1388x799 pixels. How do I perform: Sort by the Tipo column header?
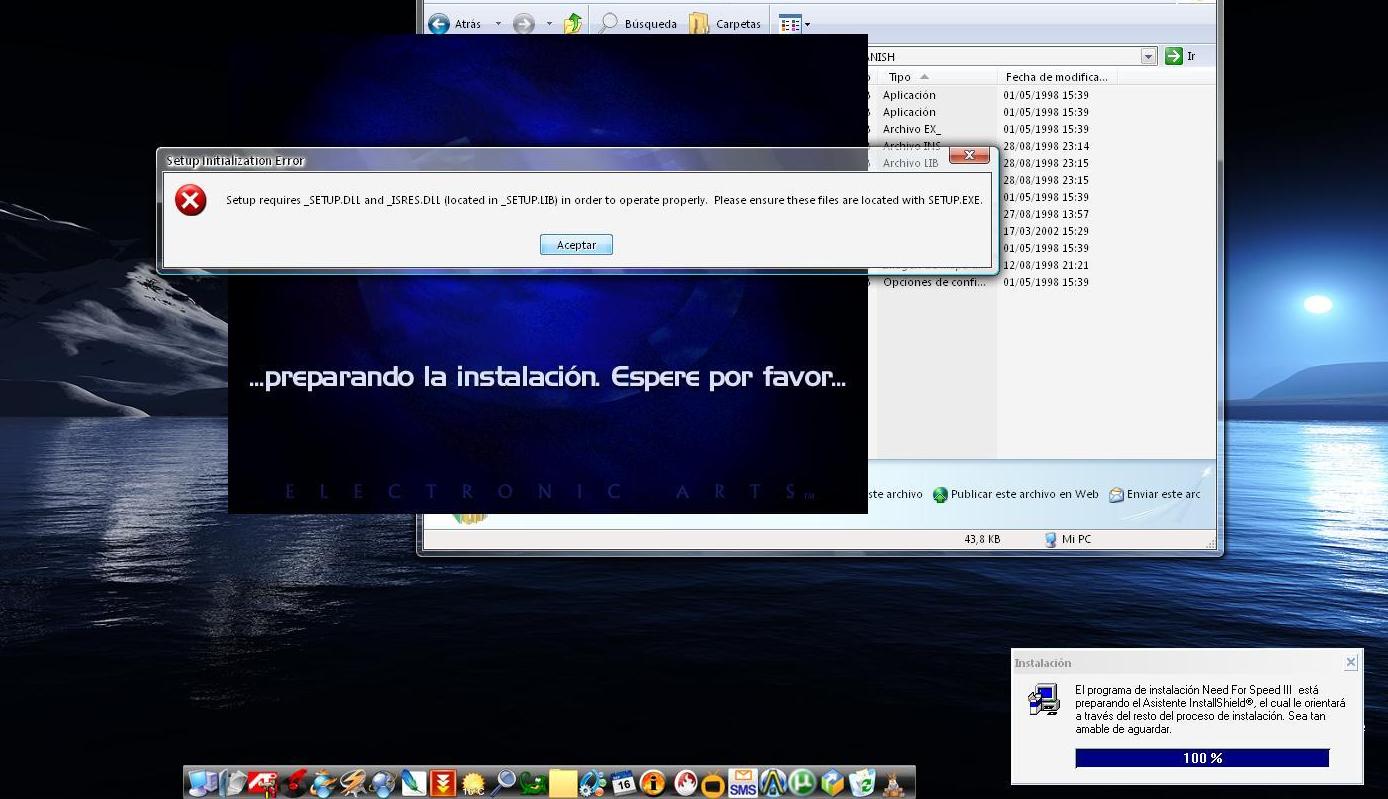(936, 77)
